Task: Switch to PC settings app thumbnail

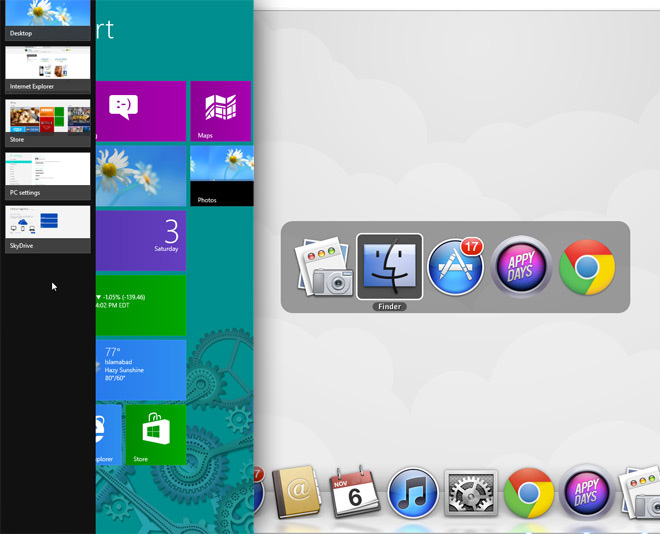Action: pos(48,176)
